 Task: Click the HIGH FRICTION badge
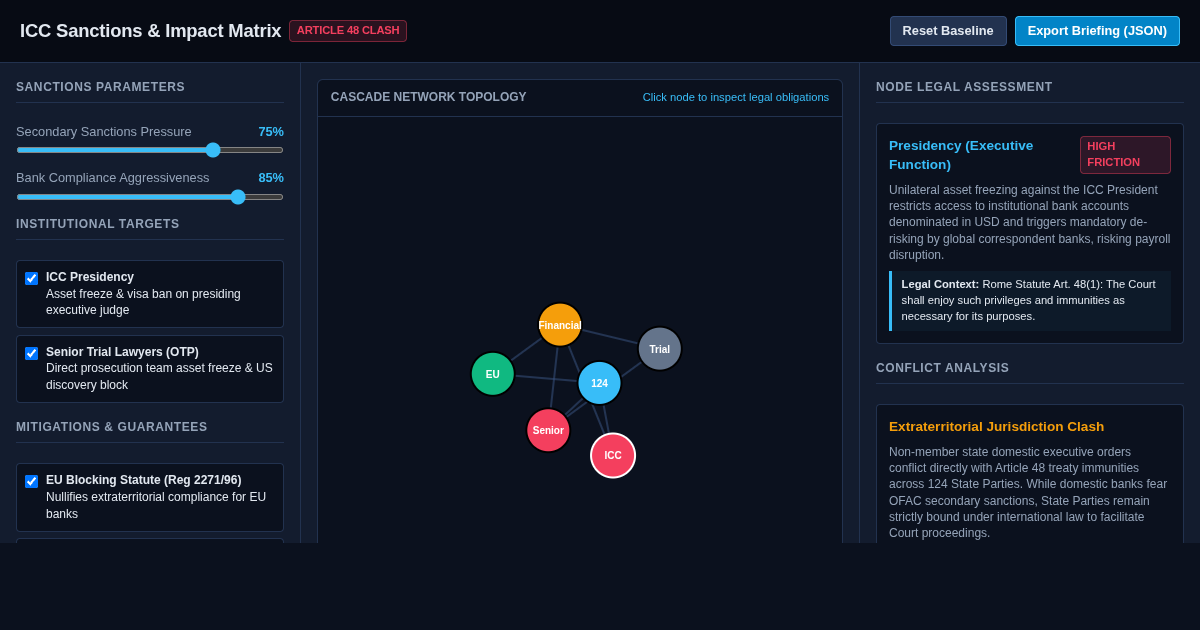[x=1125, y=155]
